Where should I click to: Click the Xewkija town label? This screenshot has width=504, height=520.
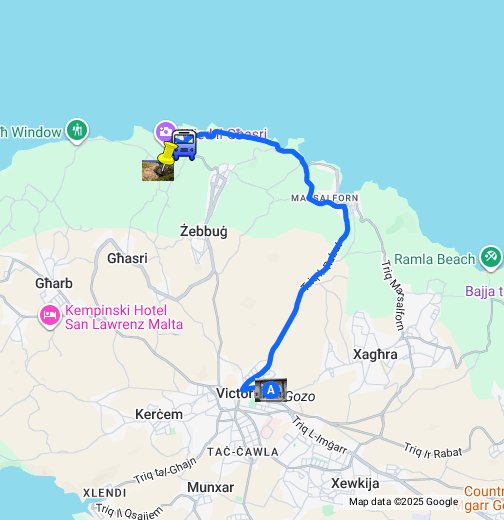(x=355, y=483)
